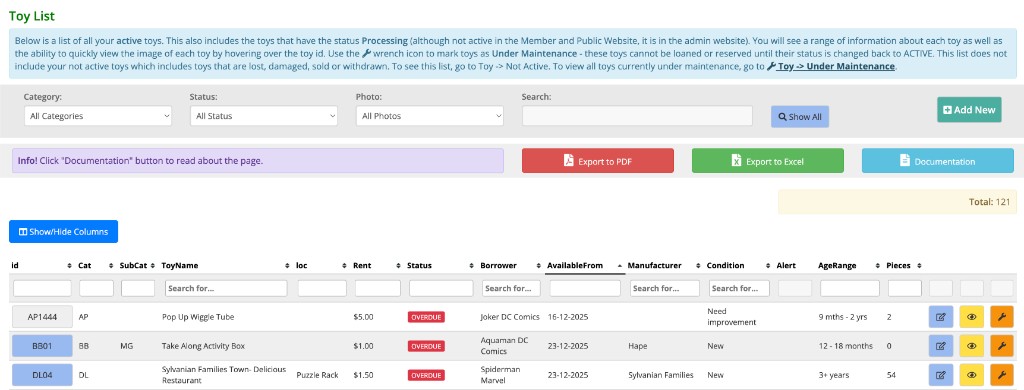The width and height of the screenshot is (1024, 390).
Task: Sort by ToyName column header
Action: [x=225, y=265]
